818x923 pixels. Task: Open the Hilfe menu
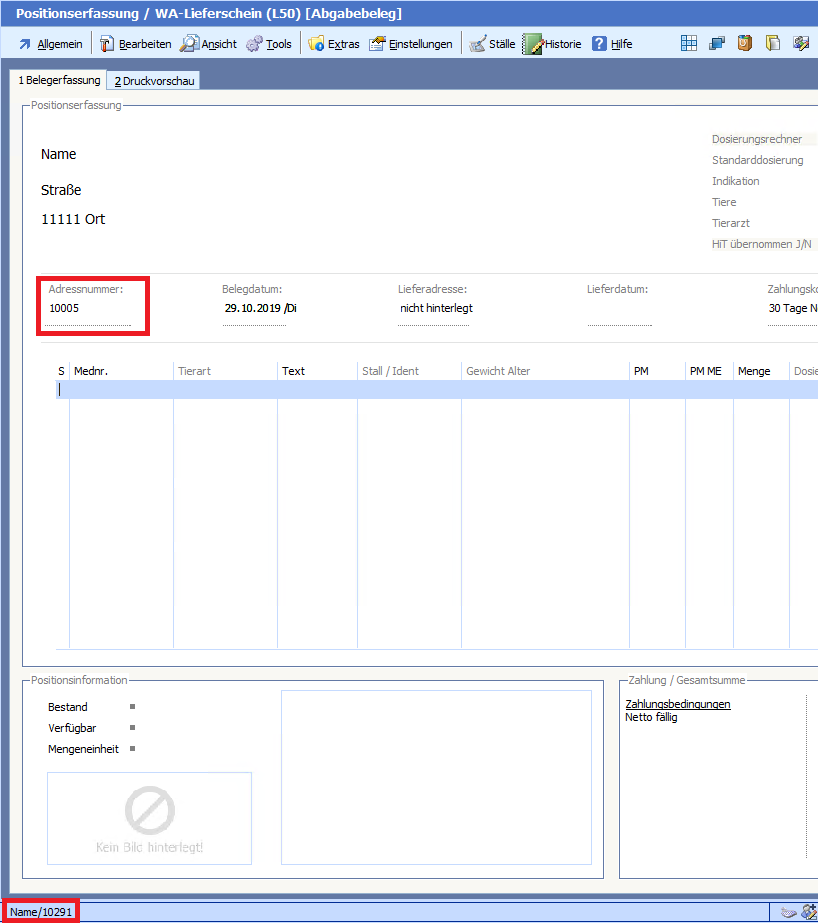[x=612, y=44]
